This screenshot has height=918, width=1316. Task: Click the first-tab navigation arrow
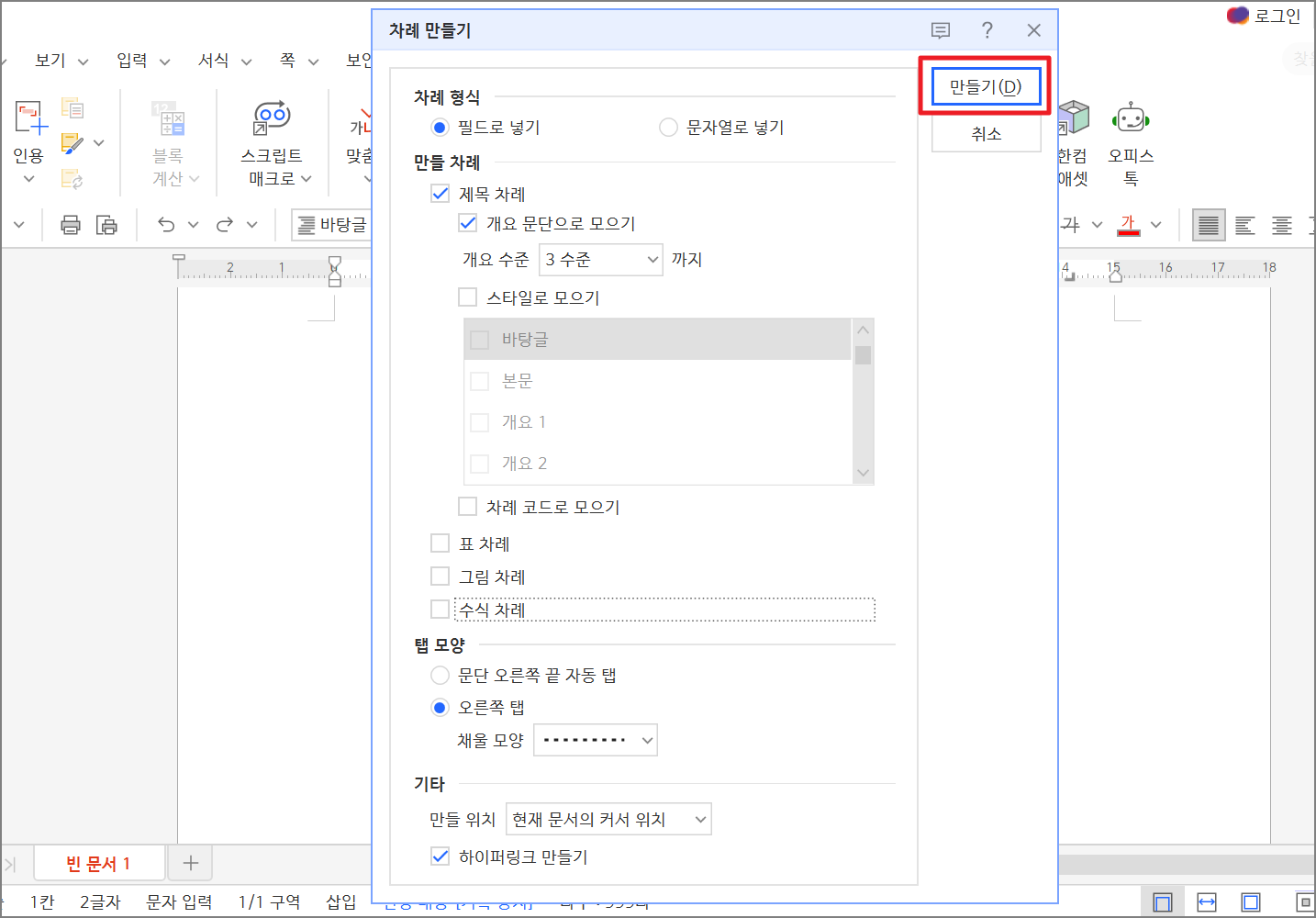11,864
